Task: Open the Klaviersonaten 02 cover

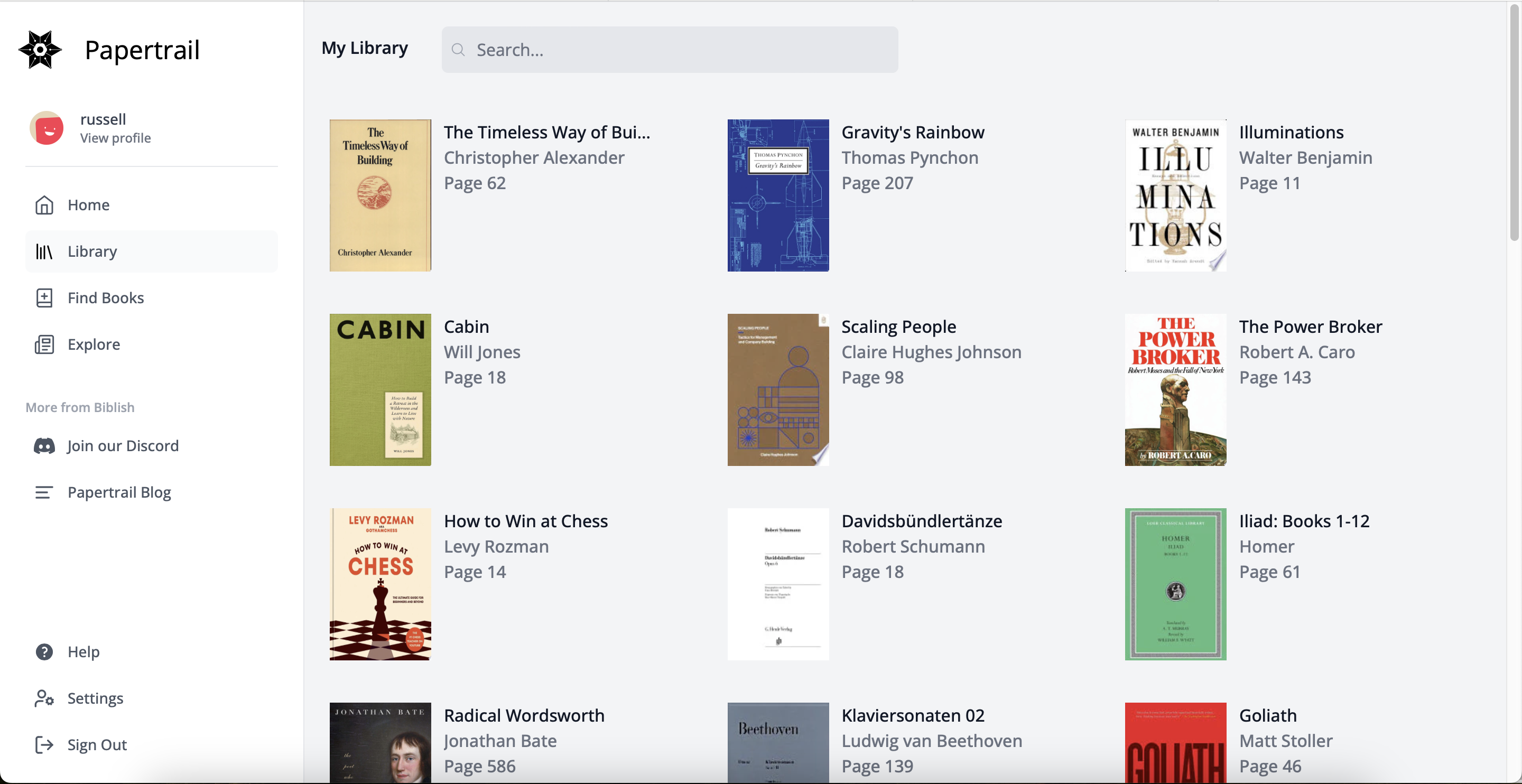Action: pos(778,743)
